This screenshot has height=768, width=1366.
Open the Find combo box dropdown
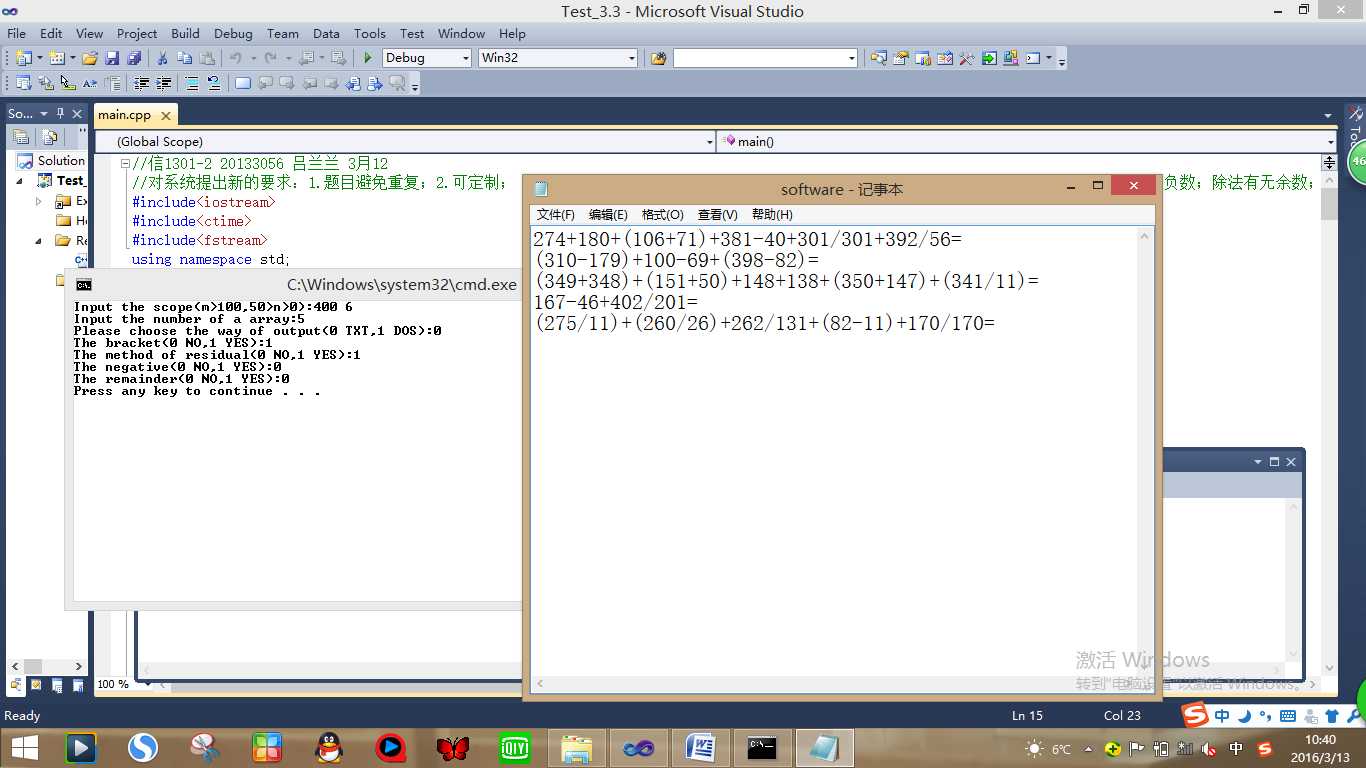click(x=852, y=58)
